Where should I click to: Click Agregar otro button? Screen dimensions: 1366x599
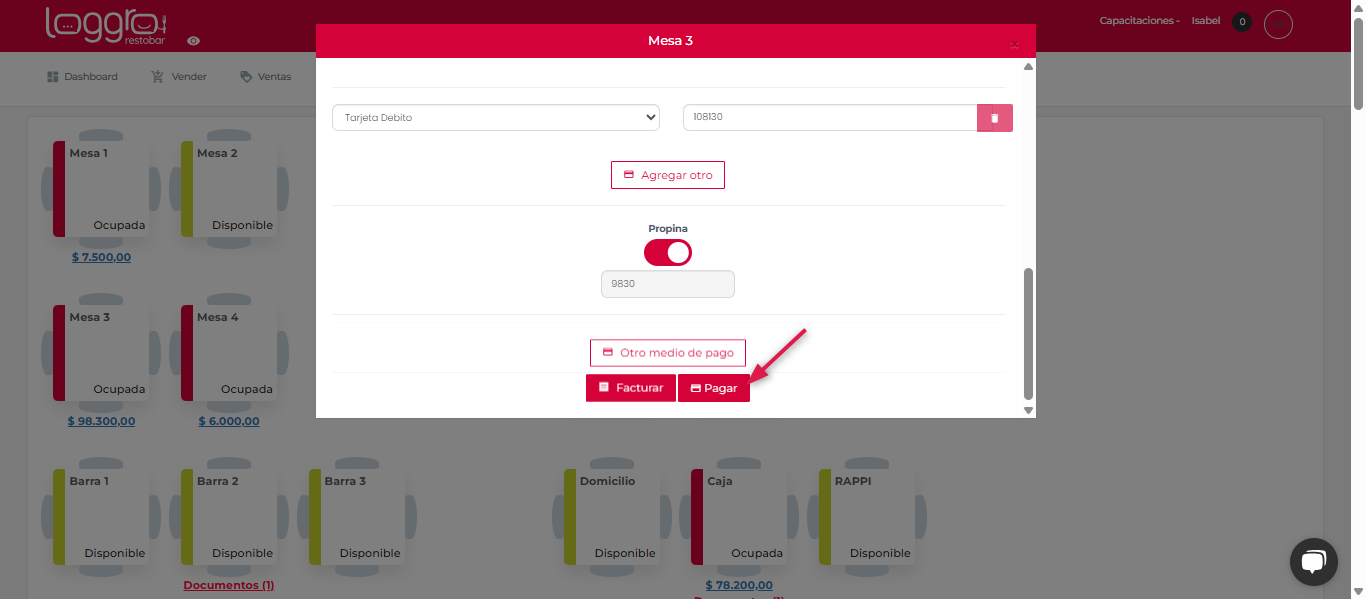point(667,175)
